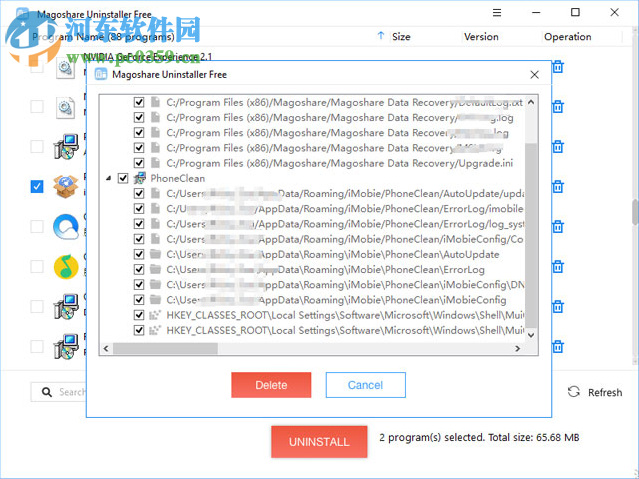The width and height of the screenshot is (639, 479).
Task: Uncheck the PhoneClean group checkbox
Action: [123, 178]
